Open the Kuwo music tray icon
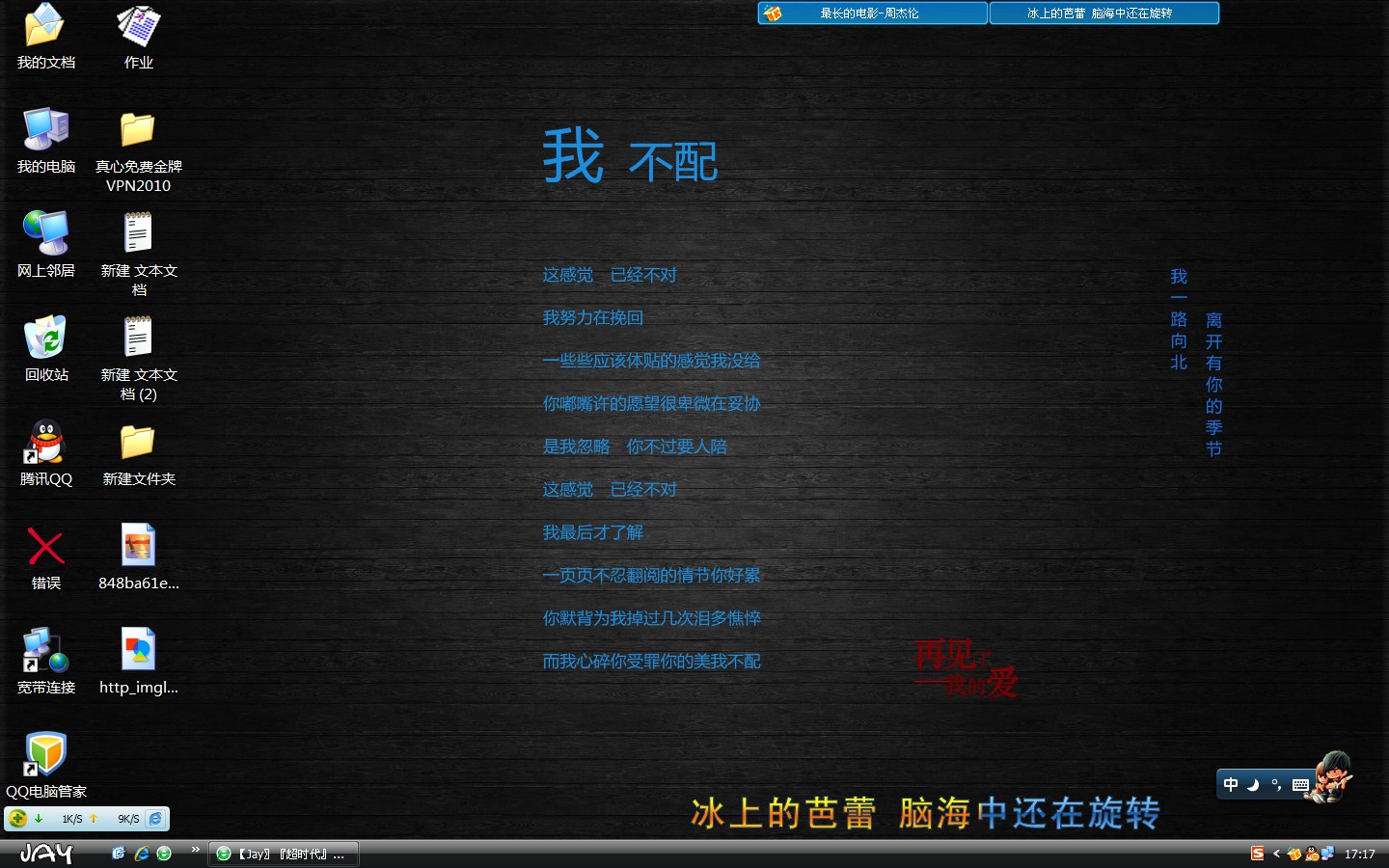Screen dimensions: 1389x868 point(1294,854)
